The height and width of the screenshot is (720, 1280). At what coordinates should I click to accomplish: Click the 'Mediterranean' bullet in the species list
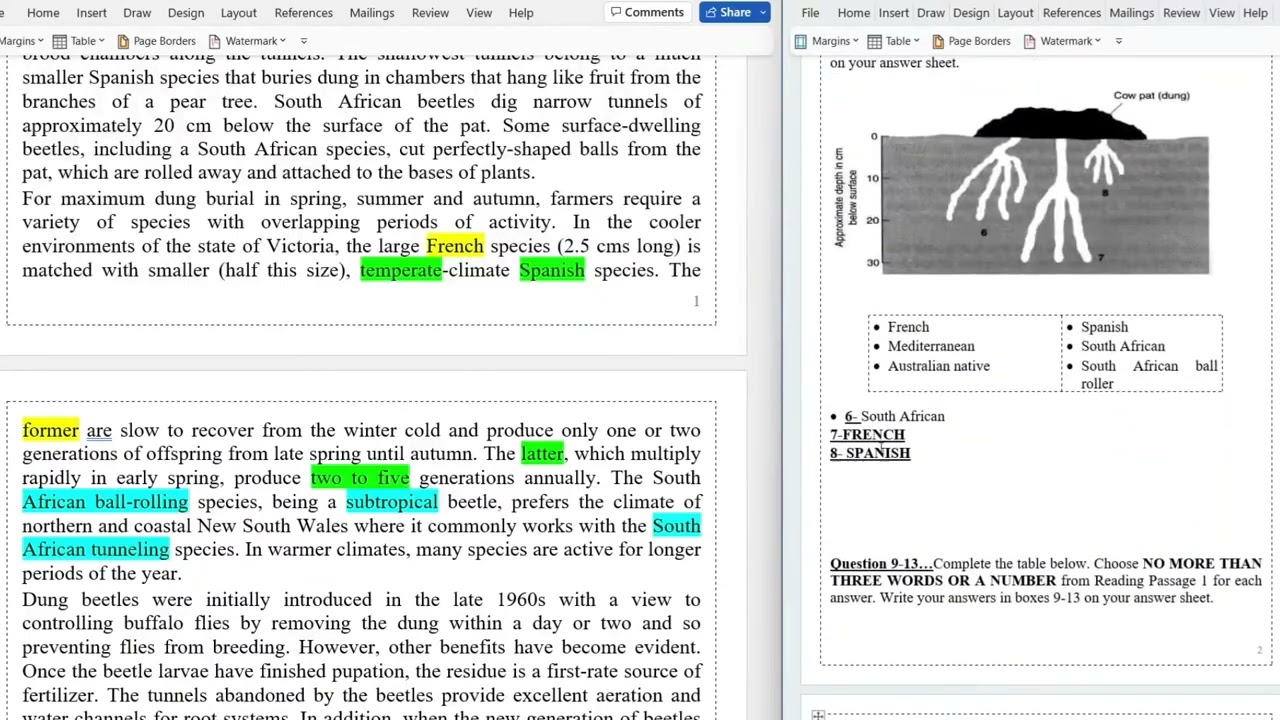(x=931, y=346)
